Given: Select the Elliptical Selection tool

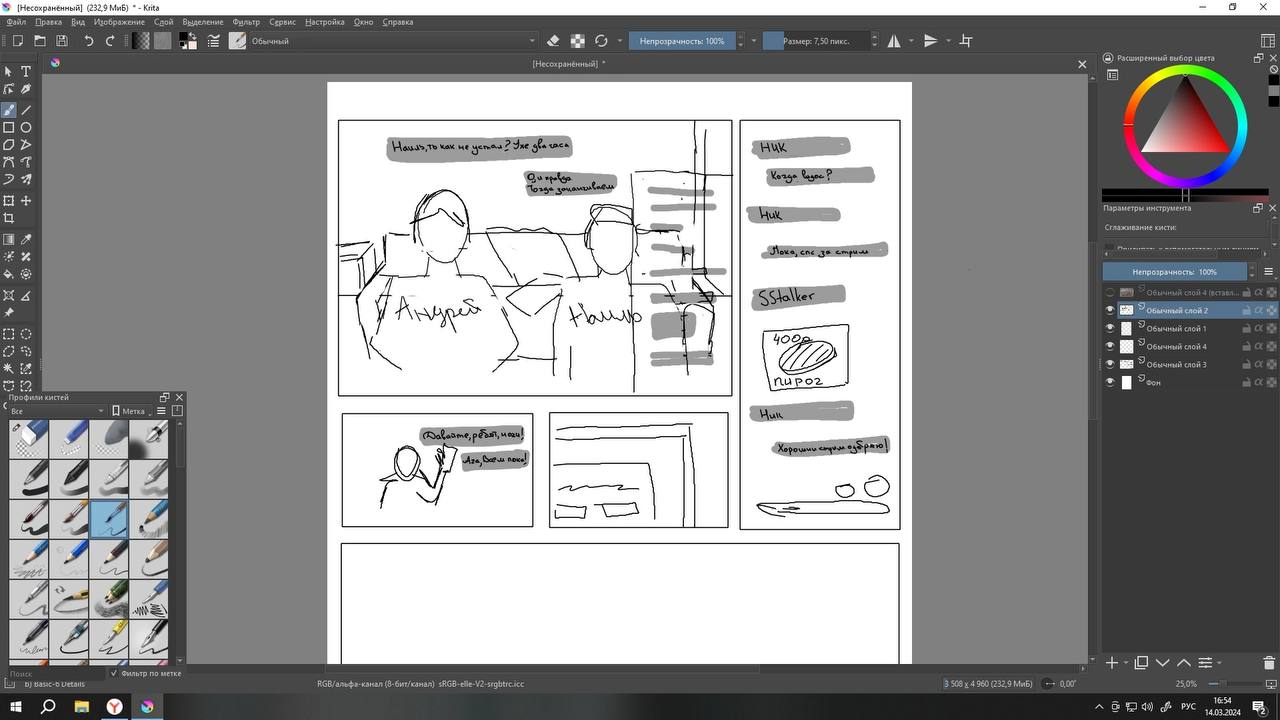Looking at the screenshot, I should pyautogui.click(x=26, y=334).
